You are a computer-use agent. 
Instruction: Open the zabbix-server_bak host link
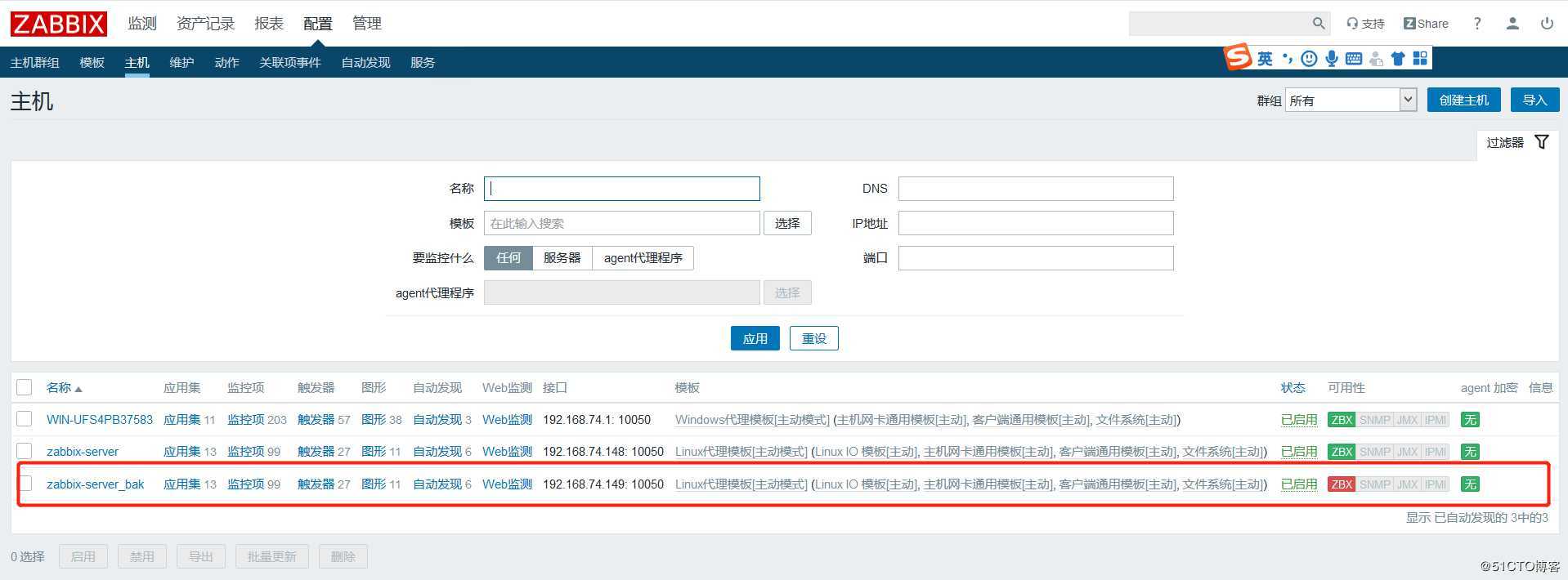pyautogui.click(x=95, y=484)
